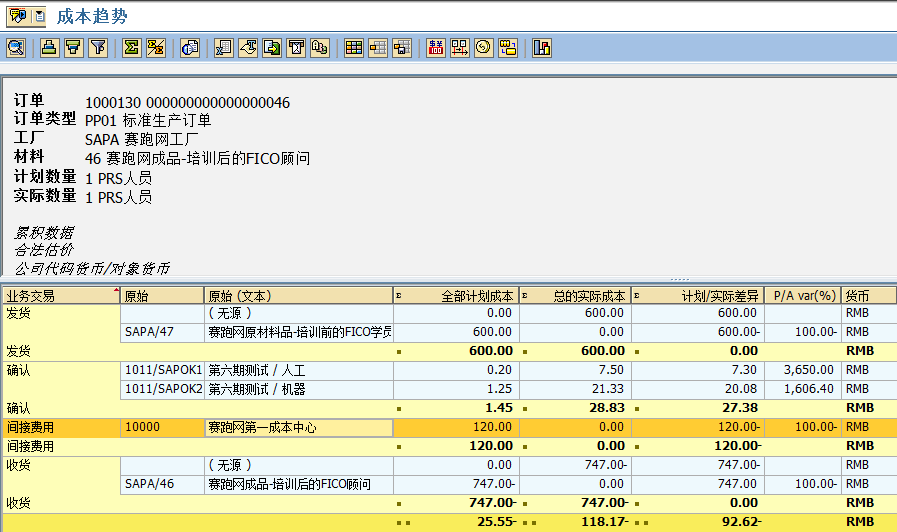
Task: Open word processing export icon
Action: [248, 47]
